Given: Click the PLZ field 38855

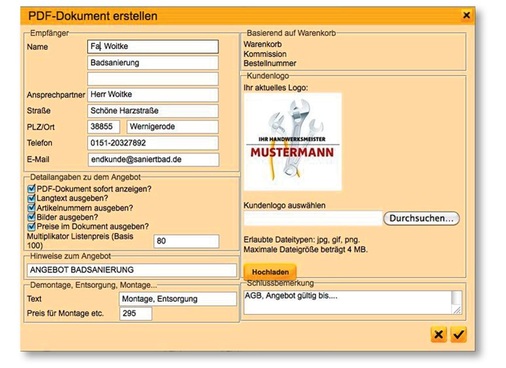Looking at the screenshot, I should click(104, 127).
